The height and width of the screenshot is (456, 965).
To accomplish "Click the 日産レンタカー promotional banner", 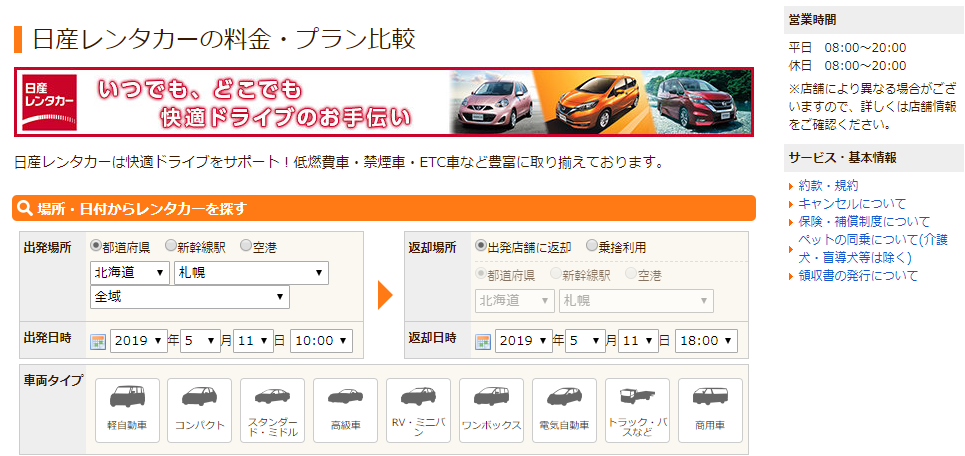I will [x=384, y=102].
